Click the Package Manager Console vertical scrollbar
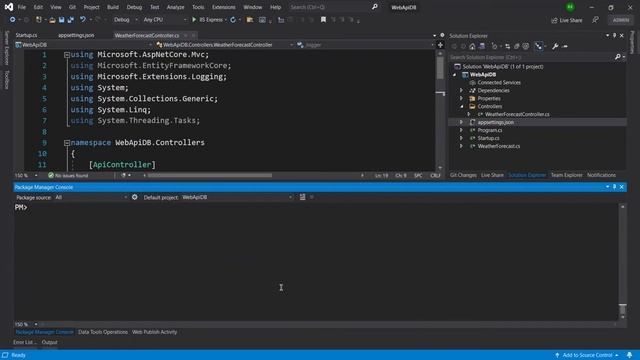This screenshot has height=360, width=640. 622,261
